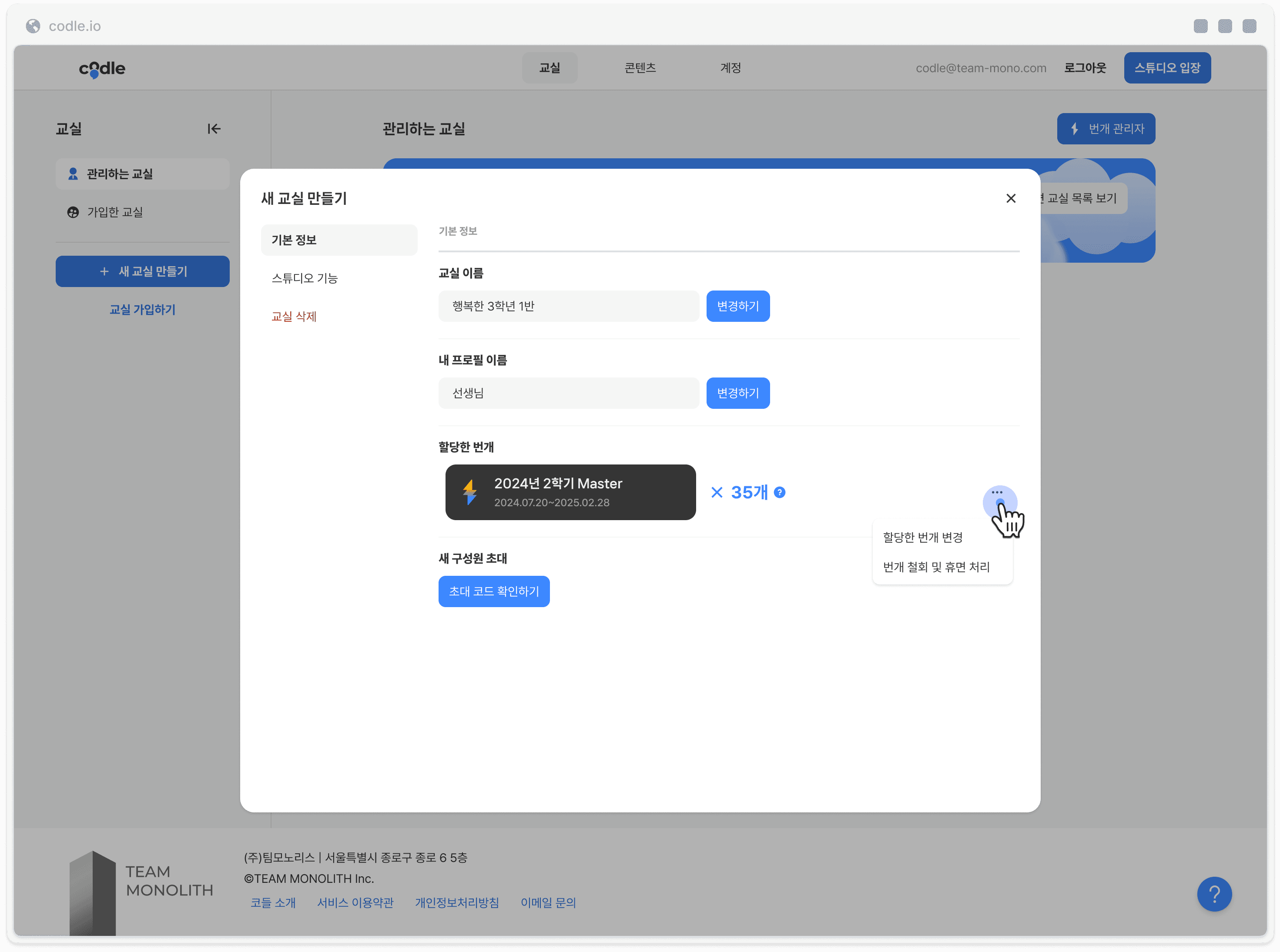Click 초대 코드 확인하기 button
This screenshot has width=1280, height=952.
pos(494,591)
